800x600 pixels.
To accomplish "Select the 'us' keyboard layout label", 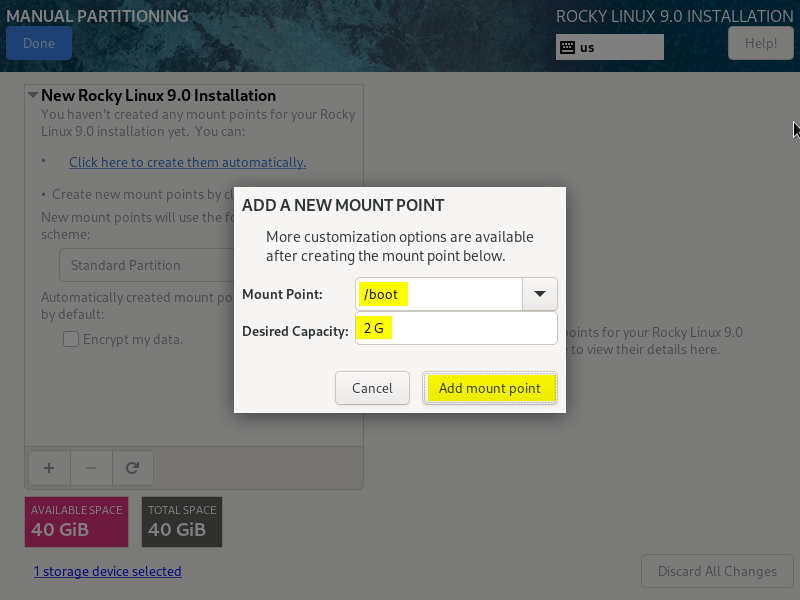I will point(588,47).
